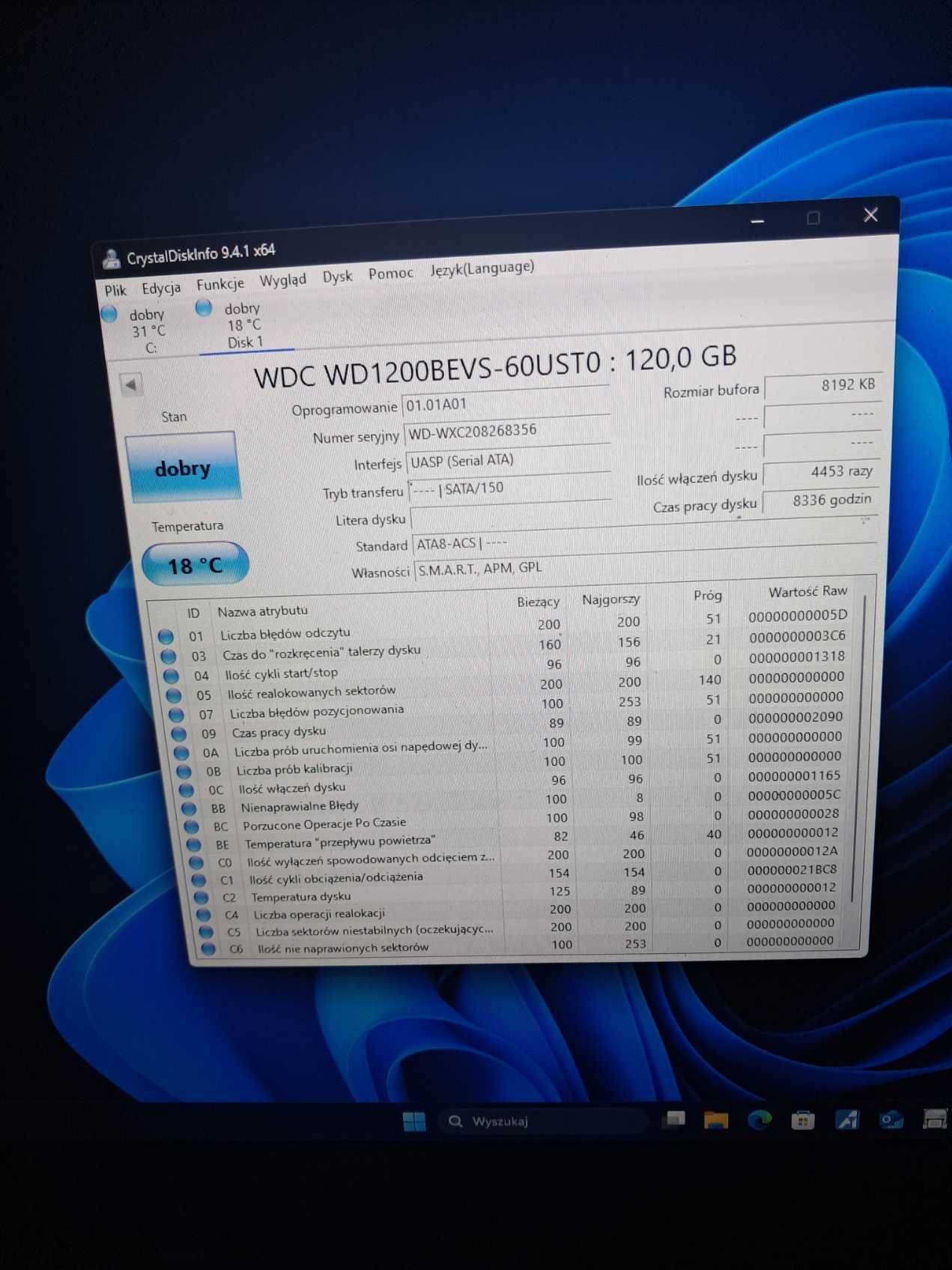The image size is (952, 1270).
Task: Open the Dysk menu
Action: [x=337, y=276]
